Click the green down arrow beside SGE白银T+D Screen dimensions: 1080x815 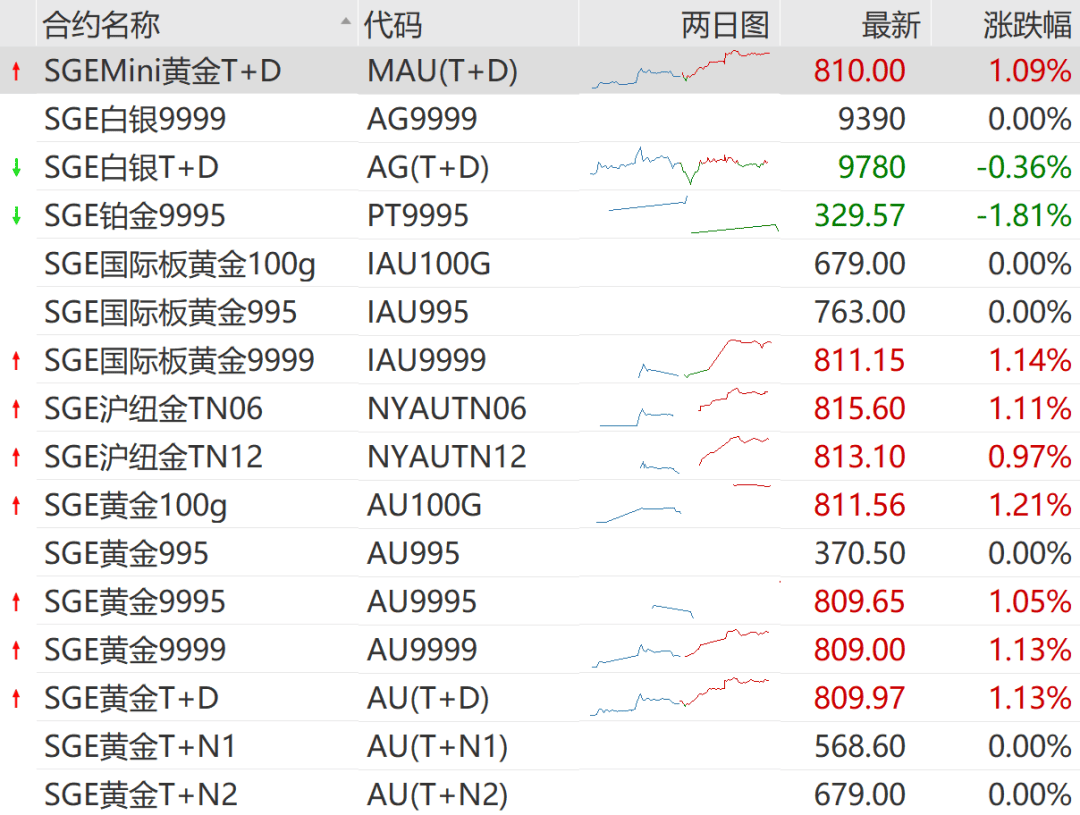pos(14,166)
